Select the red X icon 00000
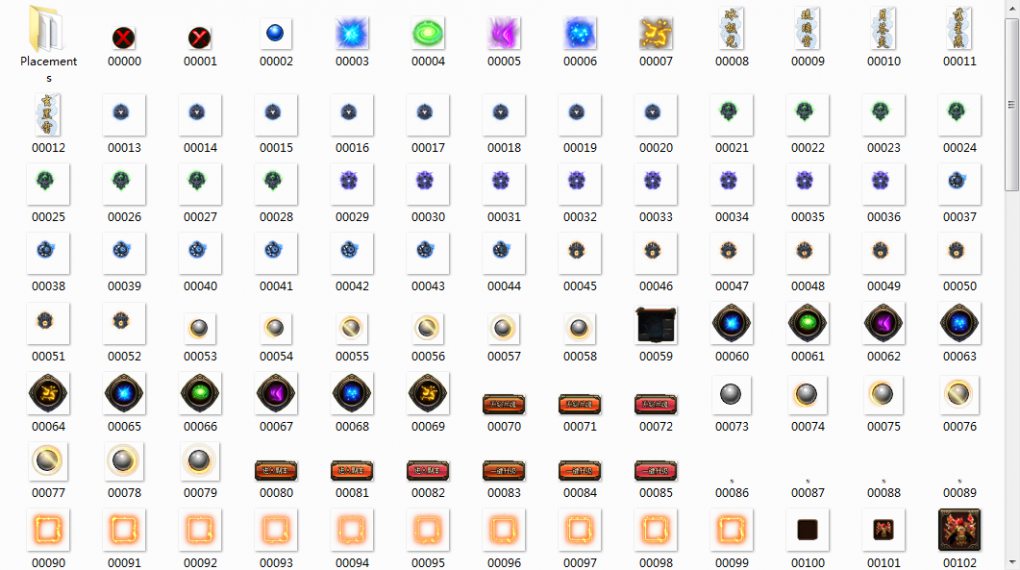Screen dimensions: 1020x570 (124, 38)
